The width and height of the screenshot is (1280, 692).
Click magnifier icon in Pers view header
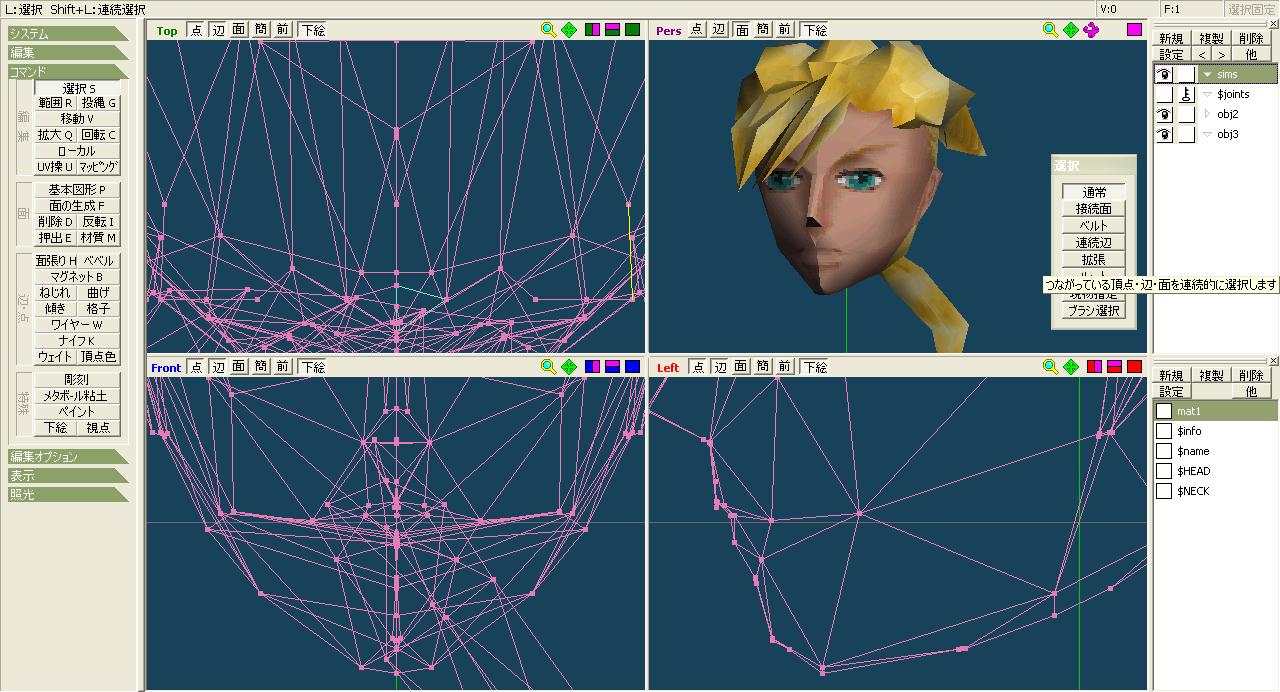click(1050, 30)
